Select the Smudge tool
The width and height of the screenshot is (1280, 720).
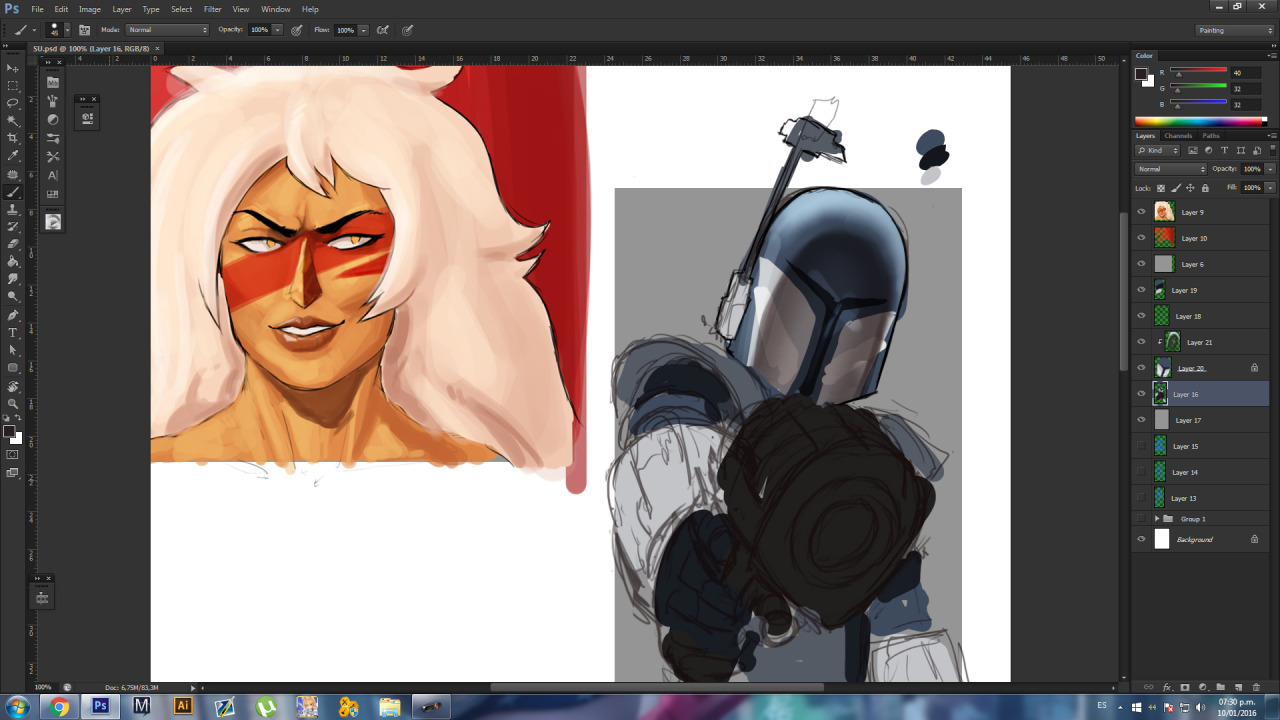pos(13,279)
